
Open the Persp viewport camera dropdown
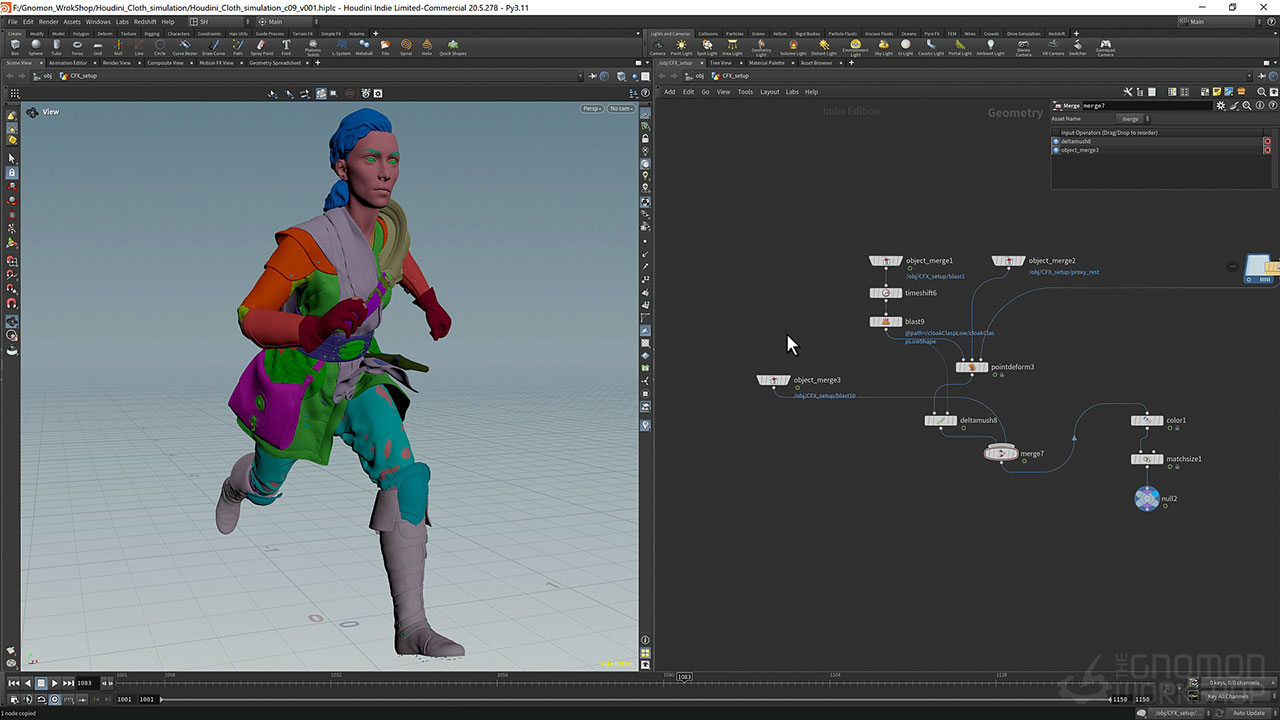click(x=592, y=108)
